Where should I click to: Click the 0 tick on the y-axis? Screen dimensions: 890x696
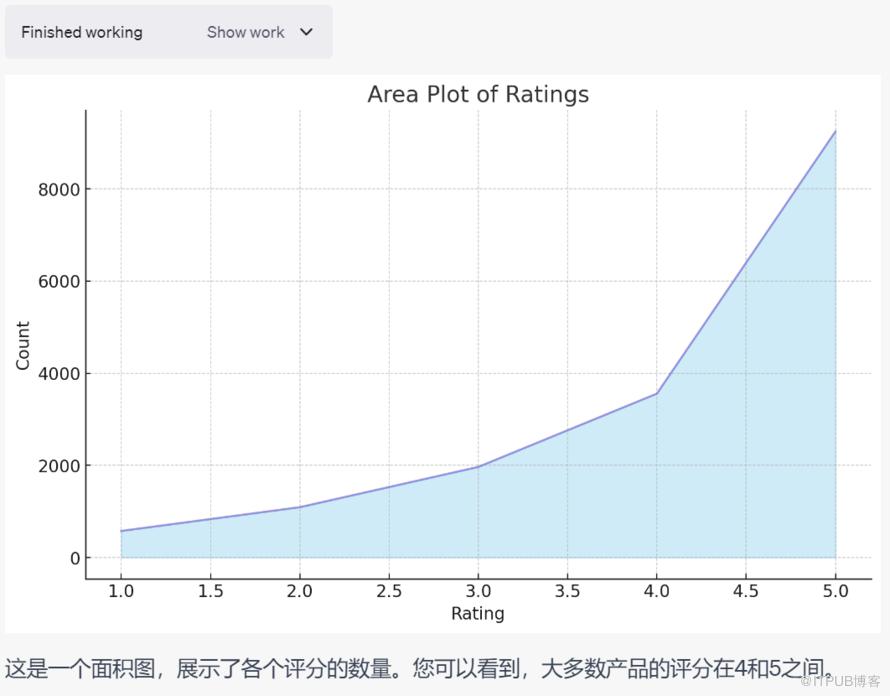point(72,558)
